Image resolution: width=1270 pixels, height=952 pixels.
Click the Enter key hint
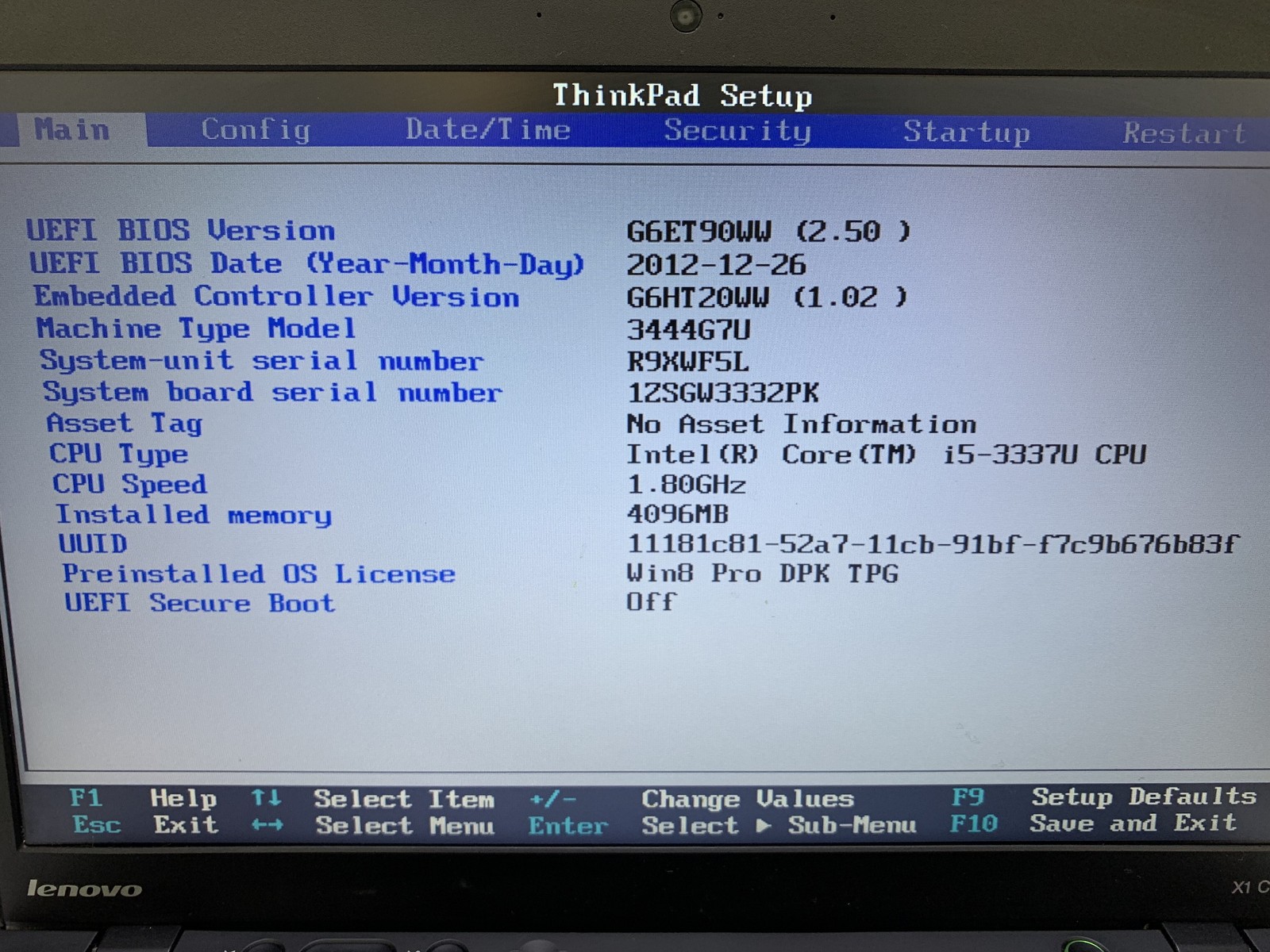pyautogui.click(x=568, y=826)
